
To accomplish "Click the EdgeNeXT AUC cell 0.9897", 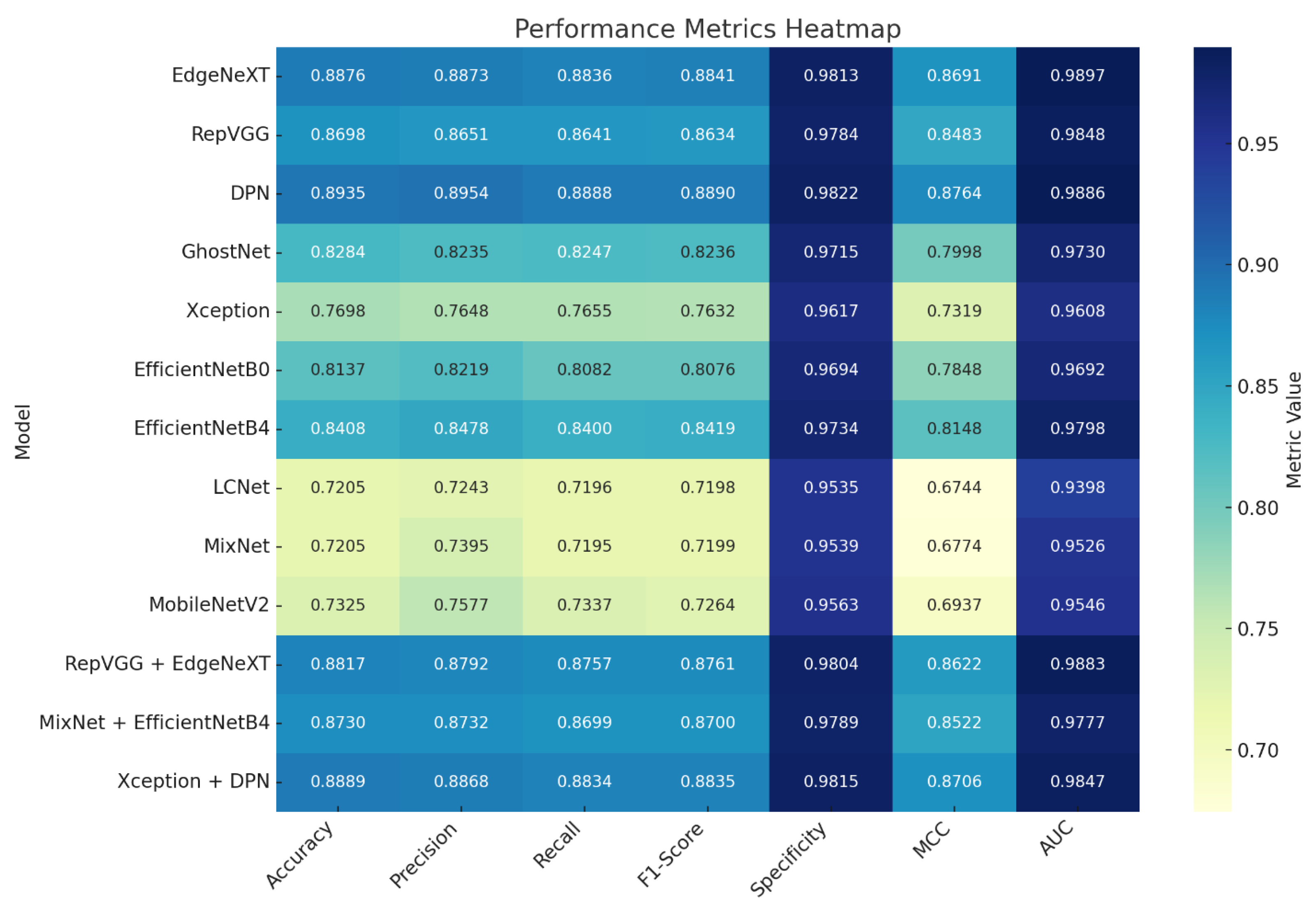I will (x=1077, y=76).
